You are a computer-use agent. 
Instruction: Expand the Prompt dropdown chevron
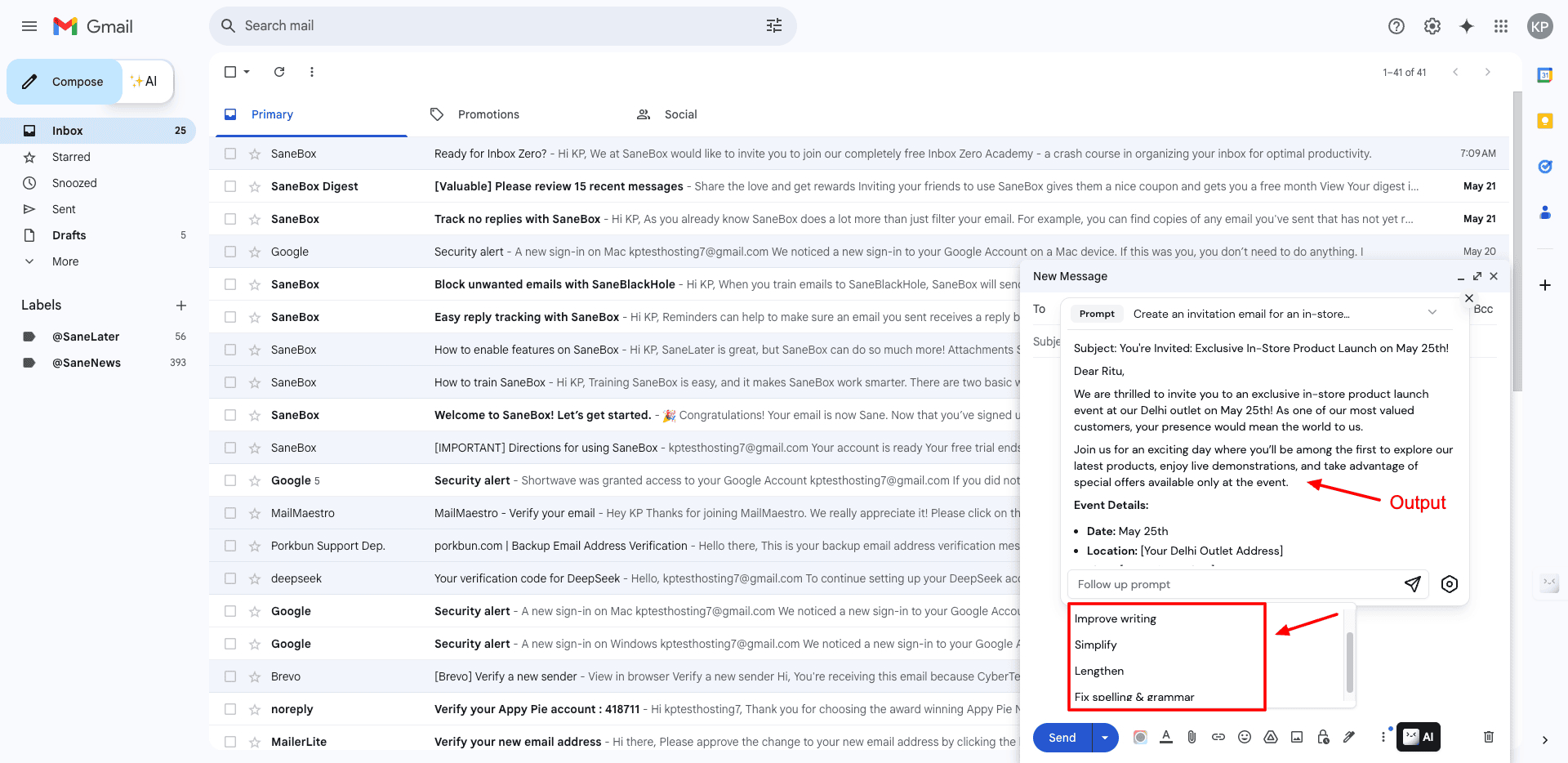[1432, 313]
